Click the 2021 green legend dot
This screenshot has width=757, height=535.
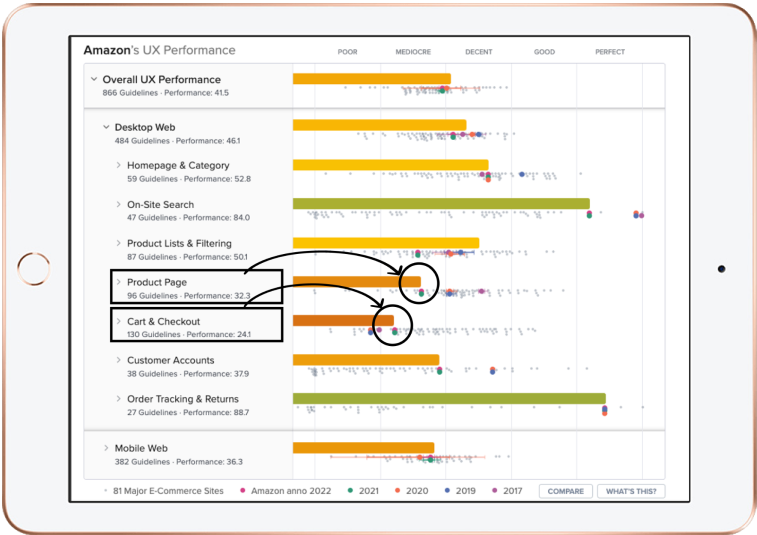pyautogui.click(x=350, y=491)
